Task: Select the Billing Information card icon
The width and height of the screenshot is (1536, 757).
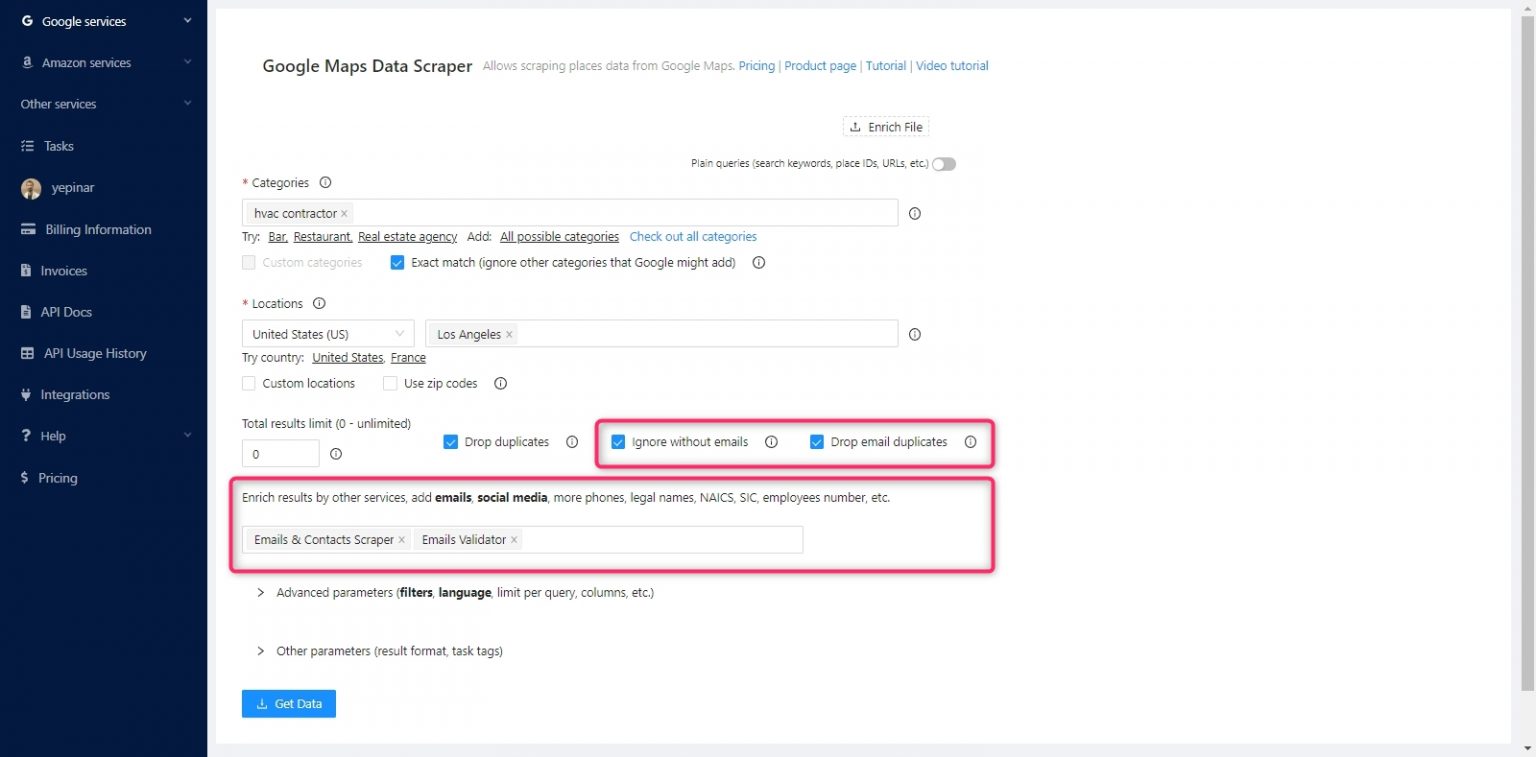Action: click(x=28, y=229)
